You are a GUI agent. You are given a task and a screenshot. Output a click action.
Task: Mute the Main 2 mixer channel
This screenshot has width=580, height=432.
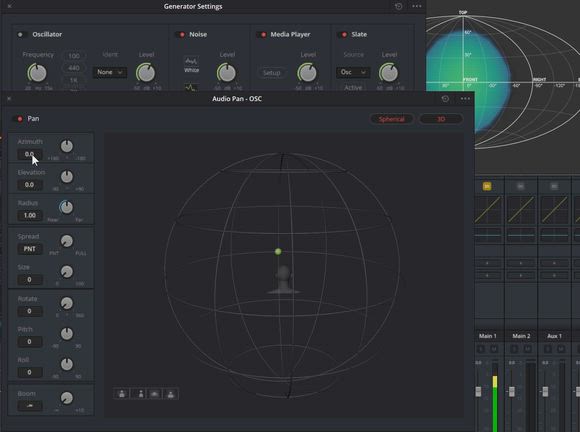click(527, 349)
